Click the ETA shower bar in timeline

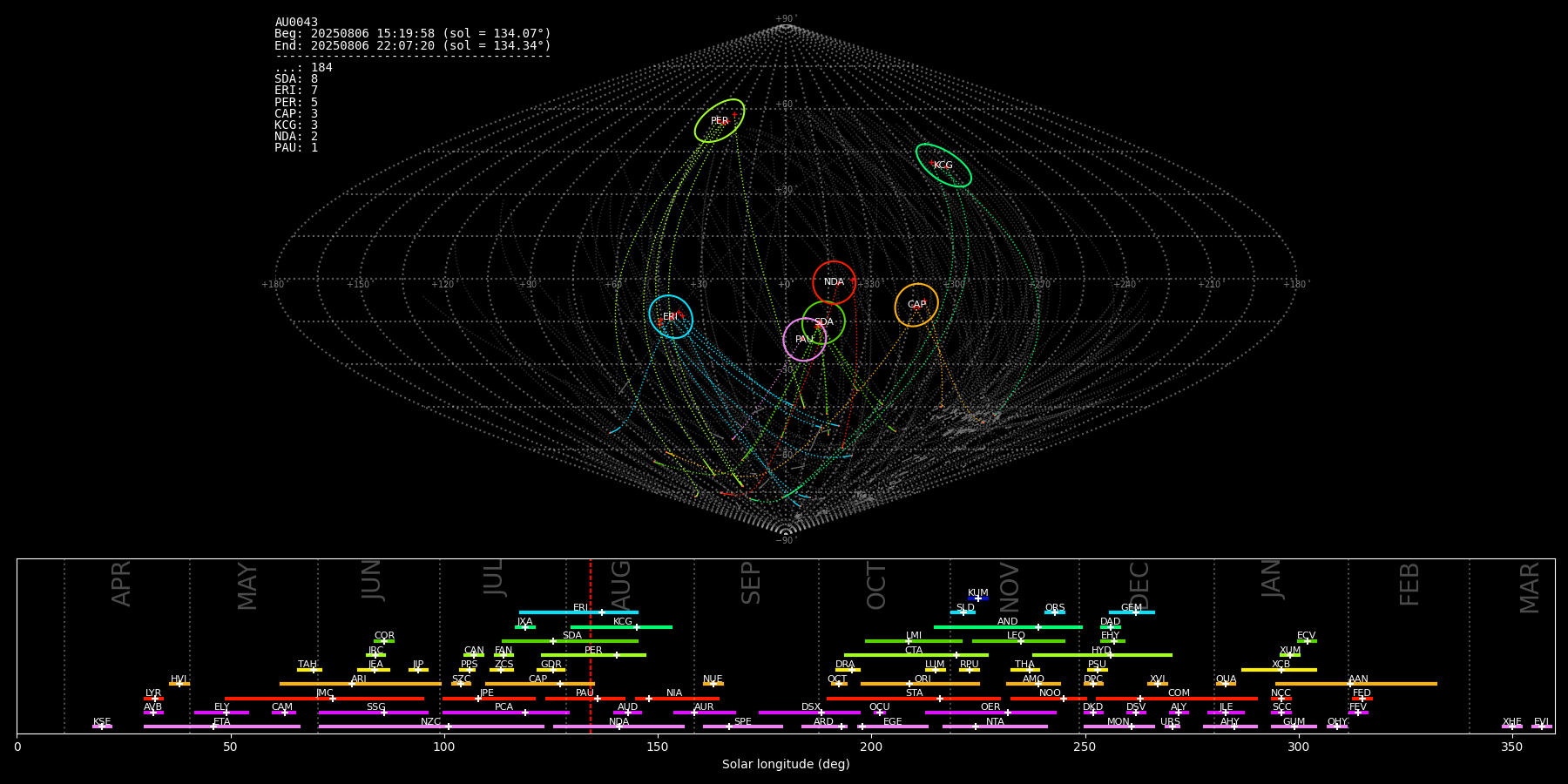[x=222, y=727]
